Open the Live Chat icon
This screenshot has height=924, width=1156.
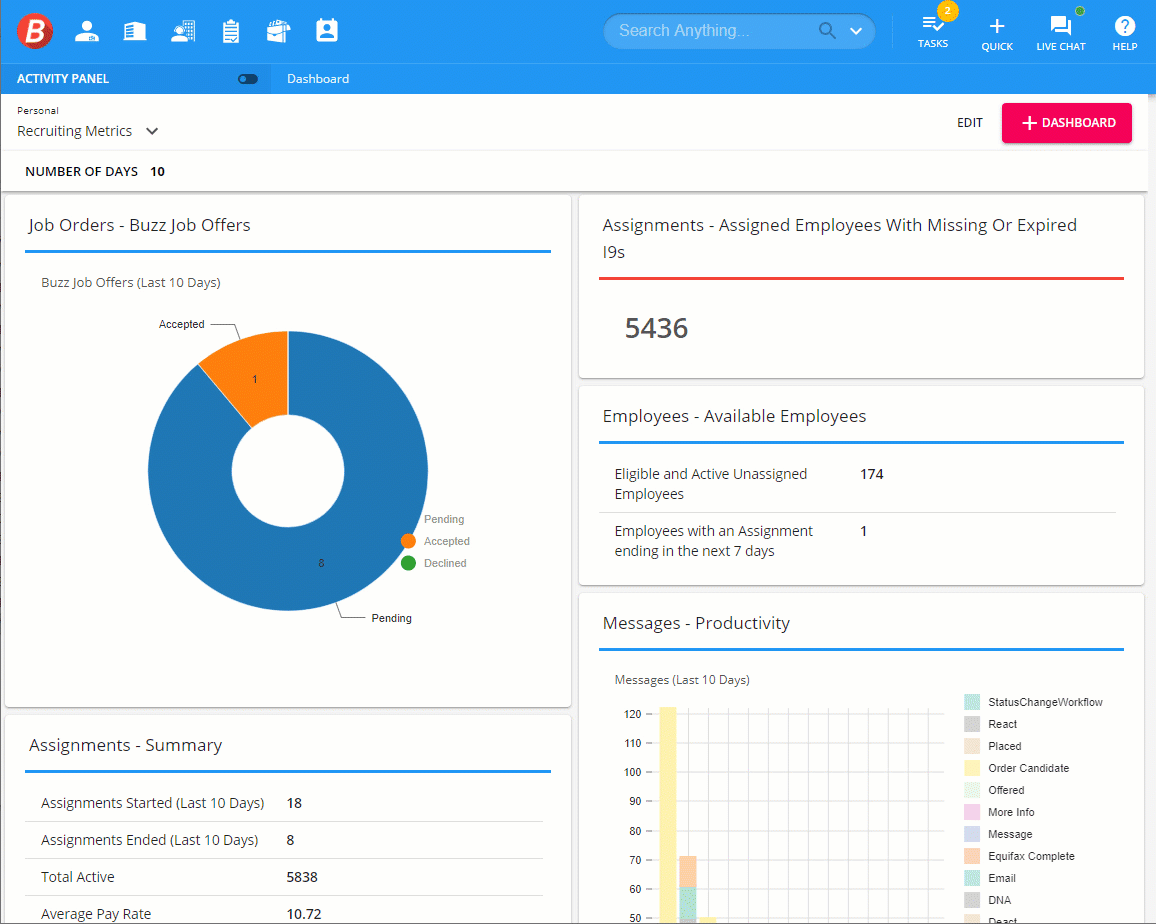pos(1060,31)
